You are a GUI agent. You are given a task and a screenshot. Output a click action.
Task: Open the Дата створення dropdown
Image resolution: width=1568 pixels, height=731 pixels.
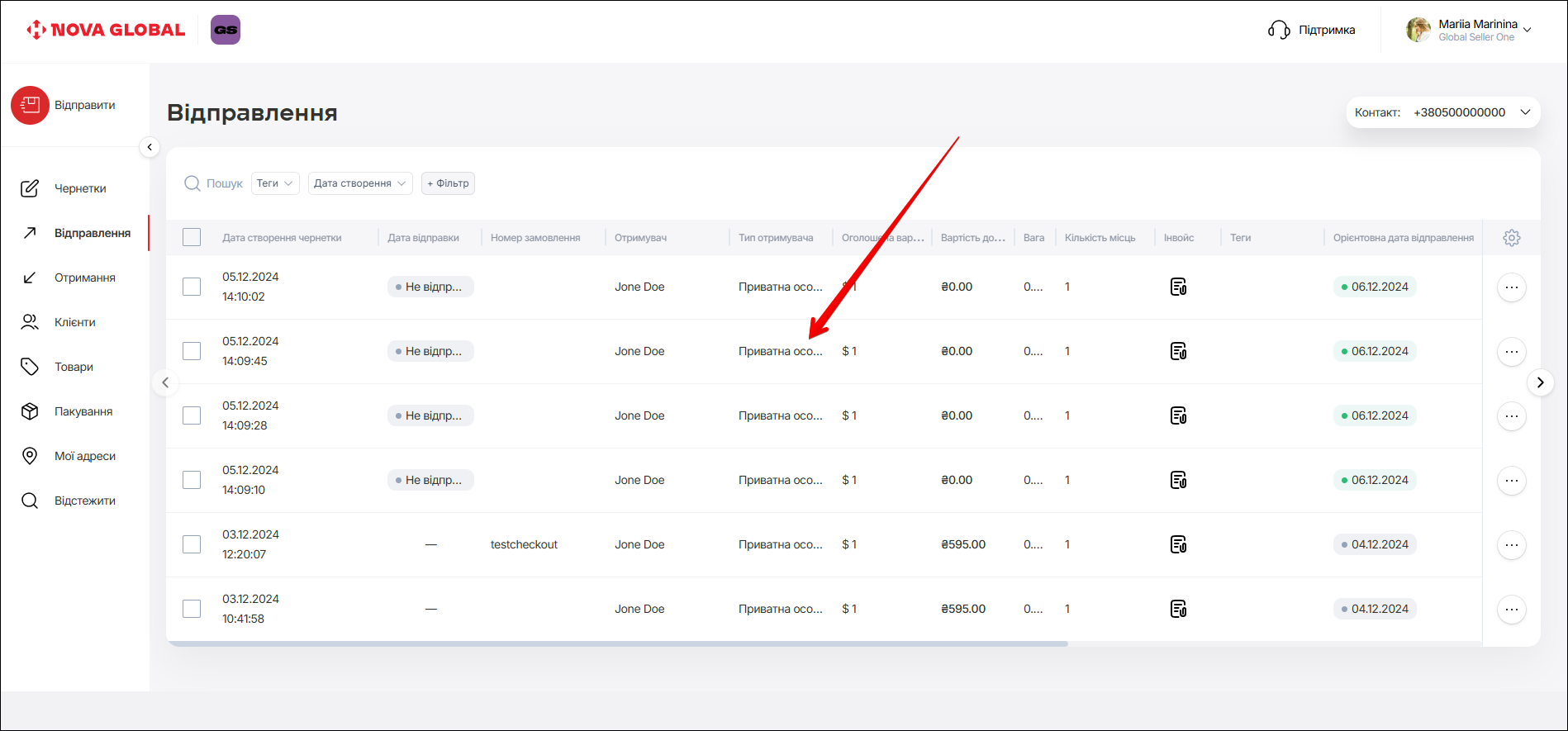(360, 183)
